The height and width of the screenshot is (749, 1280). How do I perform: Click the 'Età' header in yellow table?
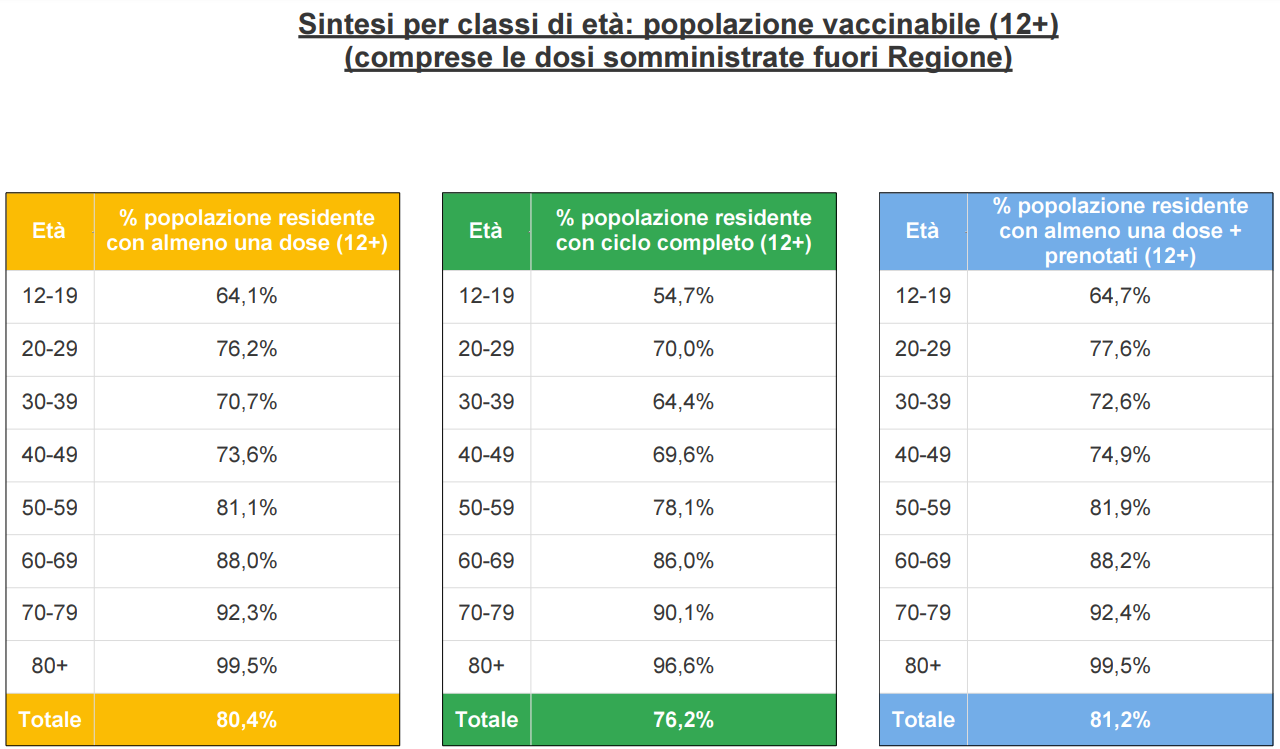49,230
